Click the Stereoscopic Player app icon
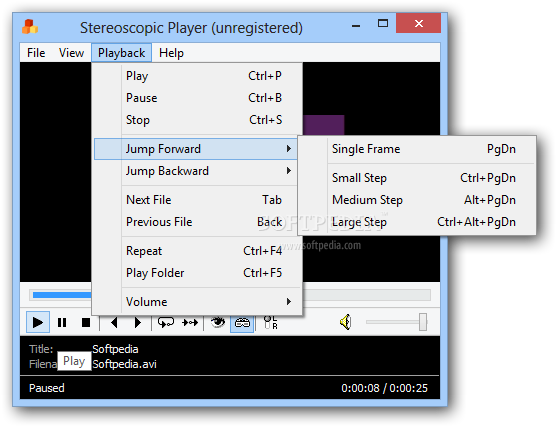The image size is (557, 427). click(30, 27)
